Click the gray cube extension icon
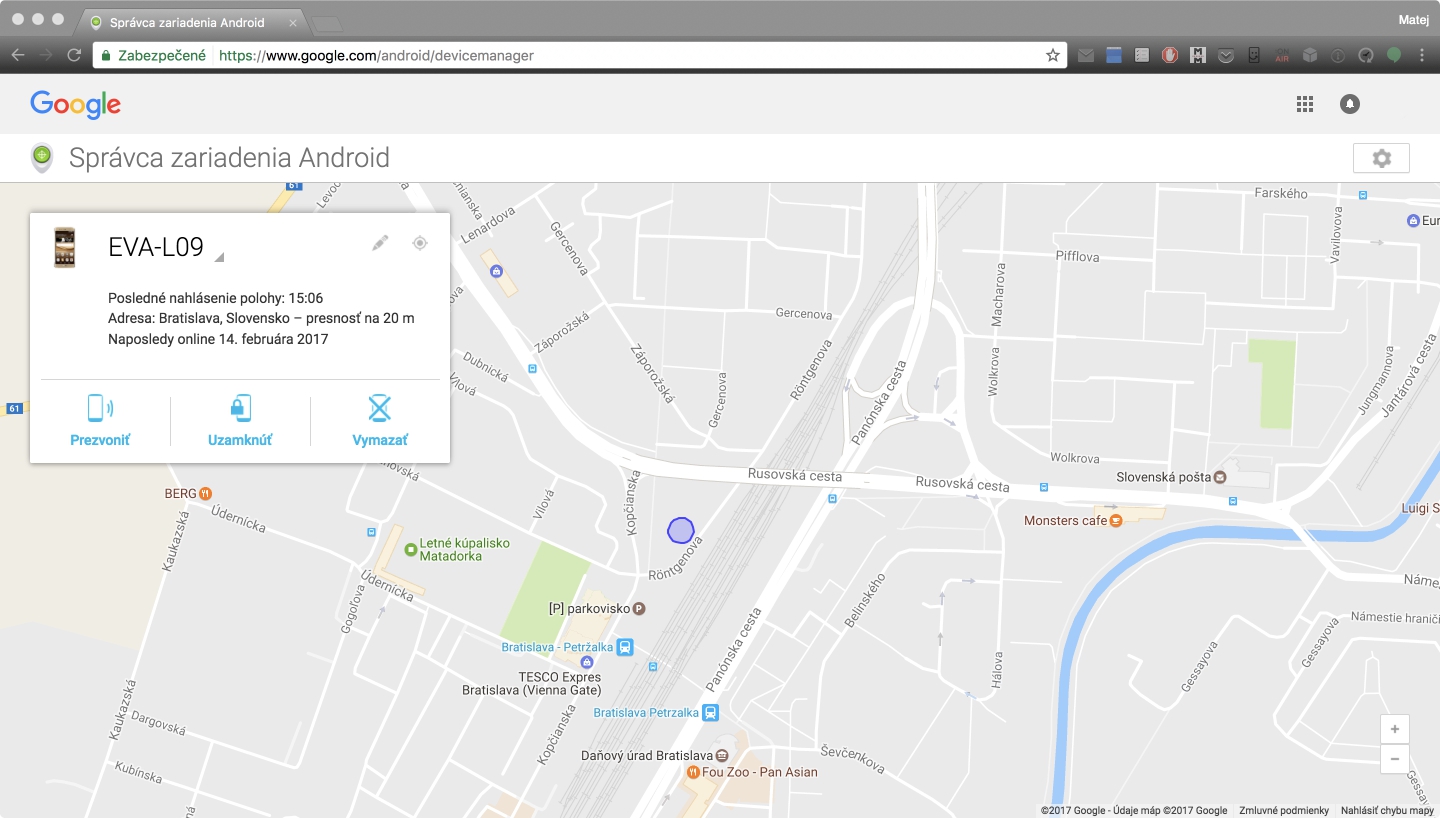Screen dimensions: 1440x818 coord(1310,56)
